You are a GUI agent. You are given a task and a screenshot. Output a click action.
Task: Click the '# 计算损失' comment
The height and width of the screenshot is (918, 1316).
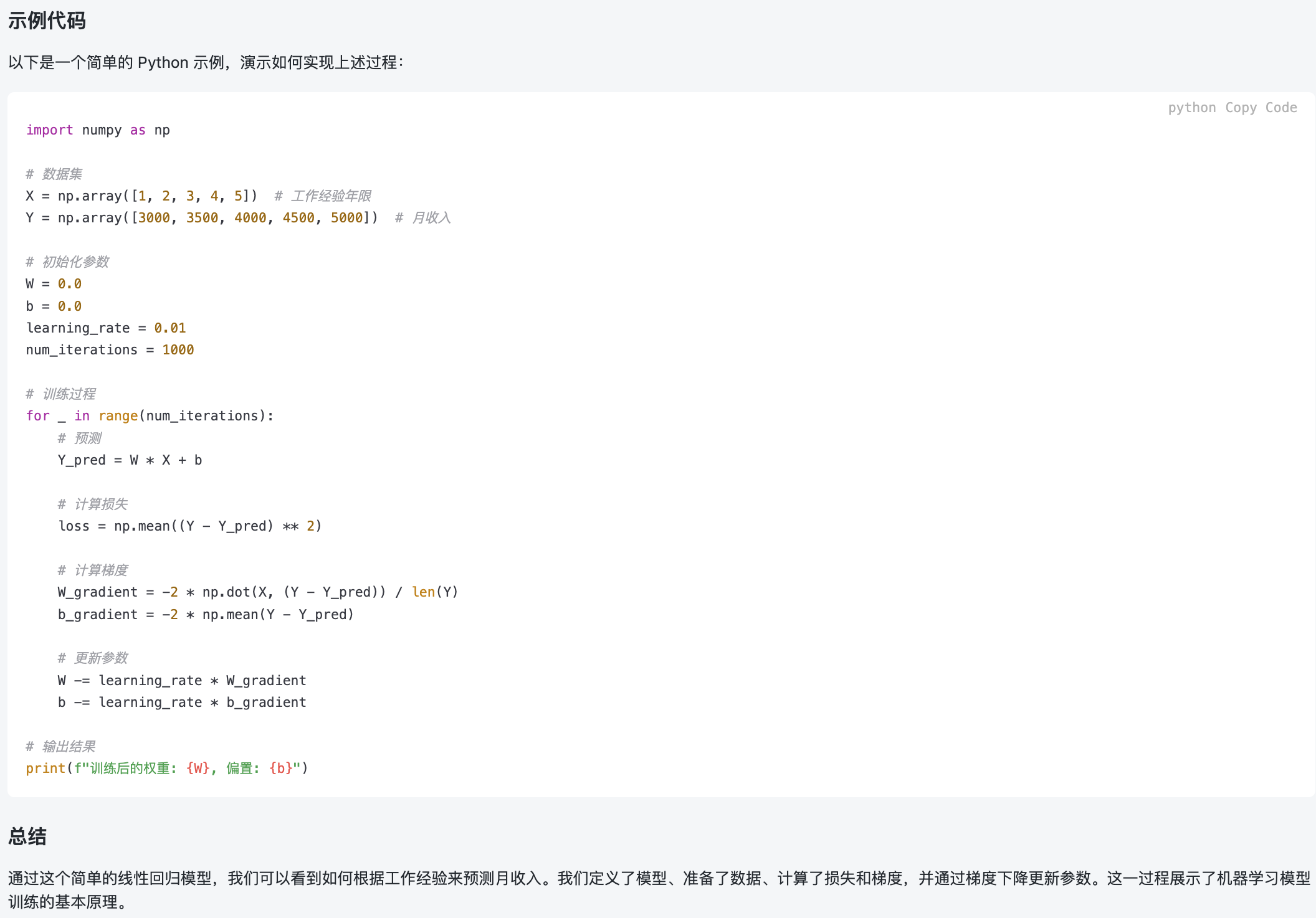click(x=93, y=504)
